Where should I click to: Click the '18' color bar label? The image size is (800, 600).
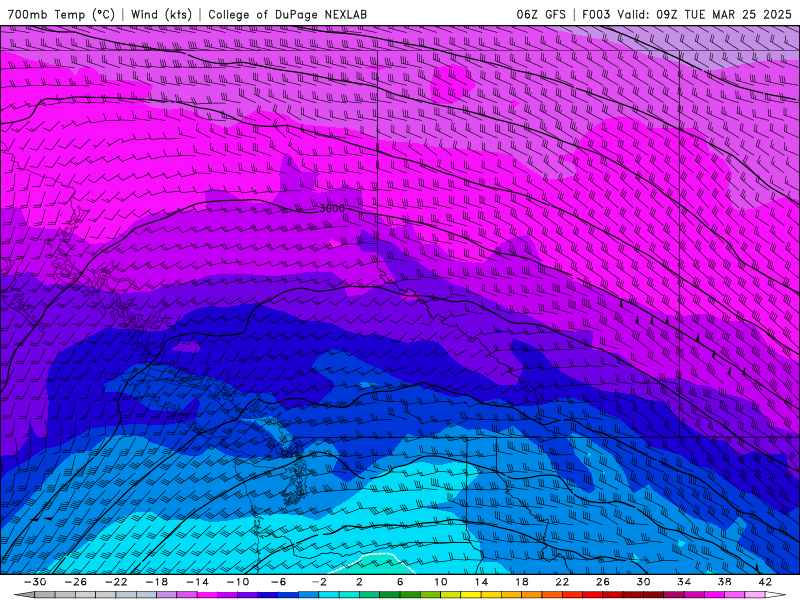[x=521, y=582]
